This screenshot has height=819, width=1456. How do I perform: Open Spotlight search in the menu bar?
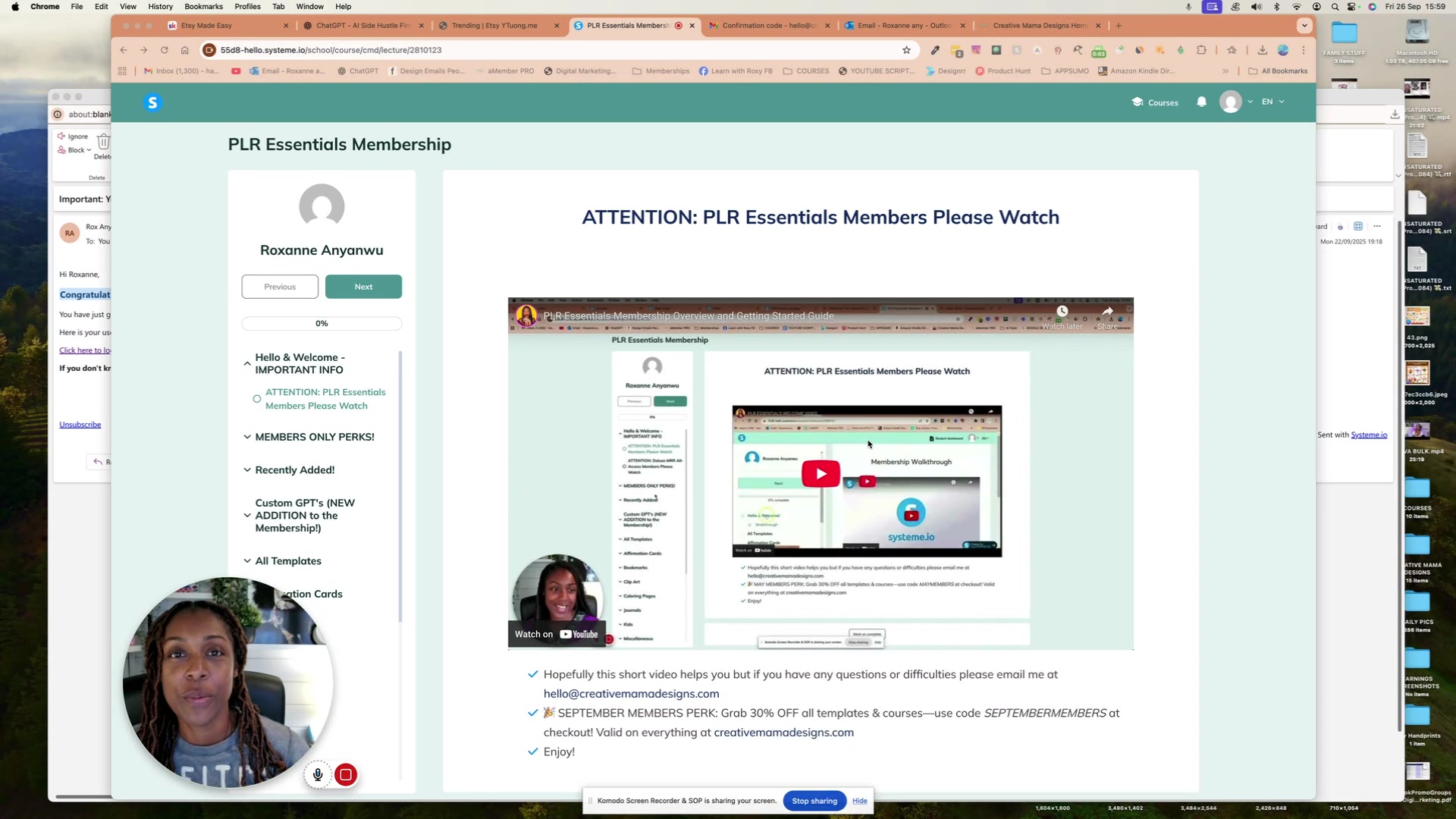[1335, 7]
